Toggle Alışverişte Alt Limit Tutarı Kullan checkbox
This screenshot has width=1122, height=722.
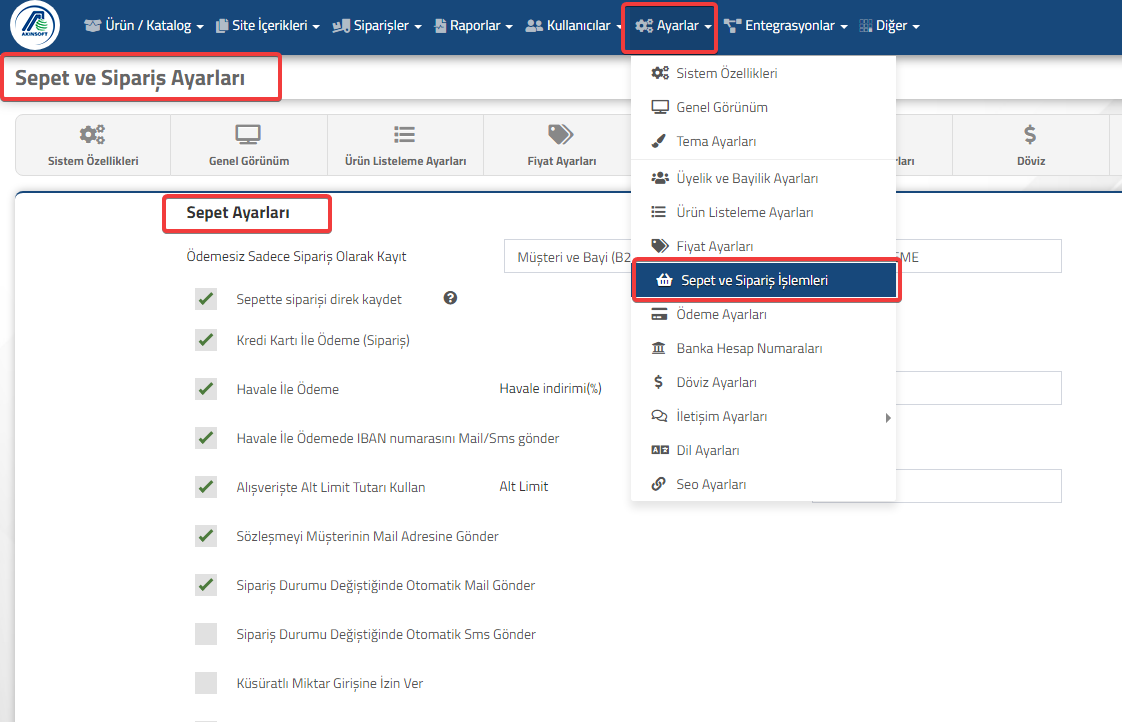pos(206,487)
